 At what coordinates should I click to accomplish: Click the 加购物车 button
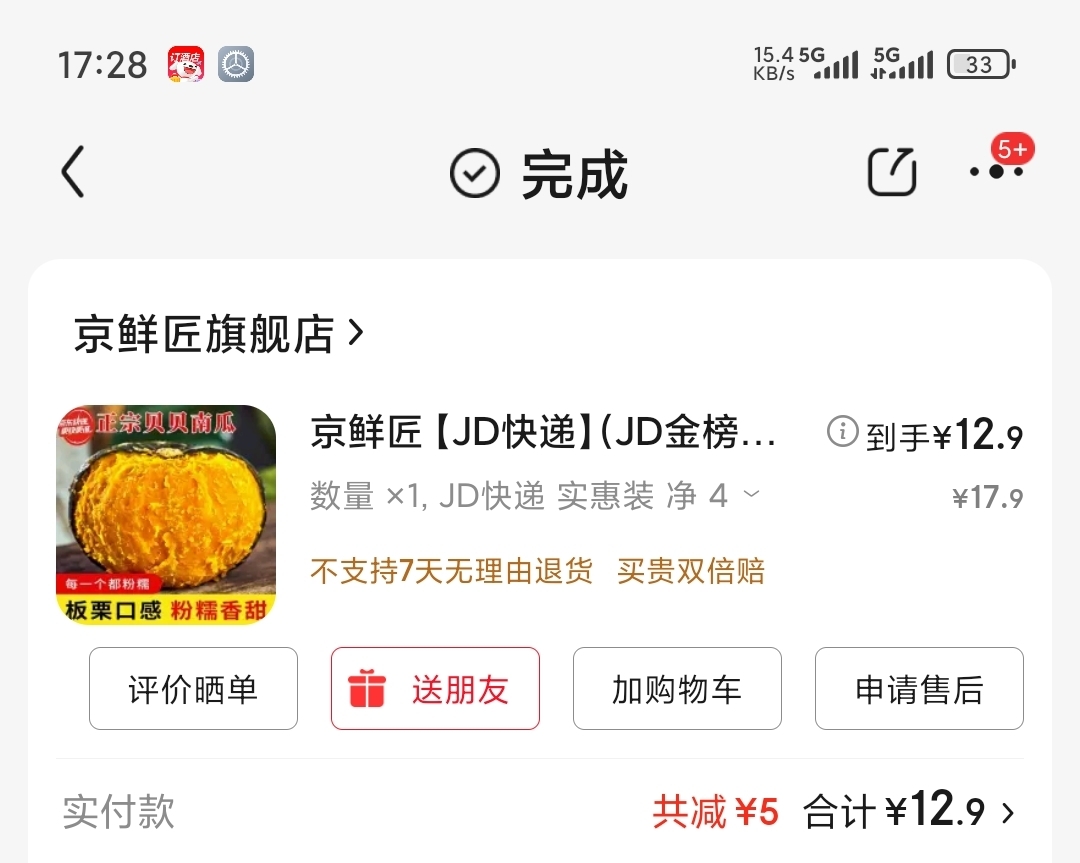[x=677, y=688]
